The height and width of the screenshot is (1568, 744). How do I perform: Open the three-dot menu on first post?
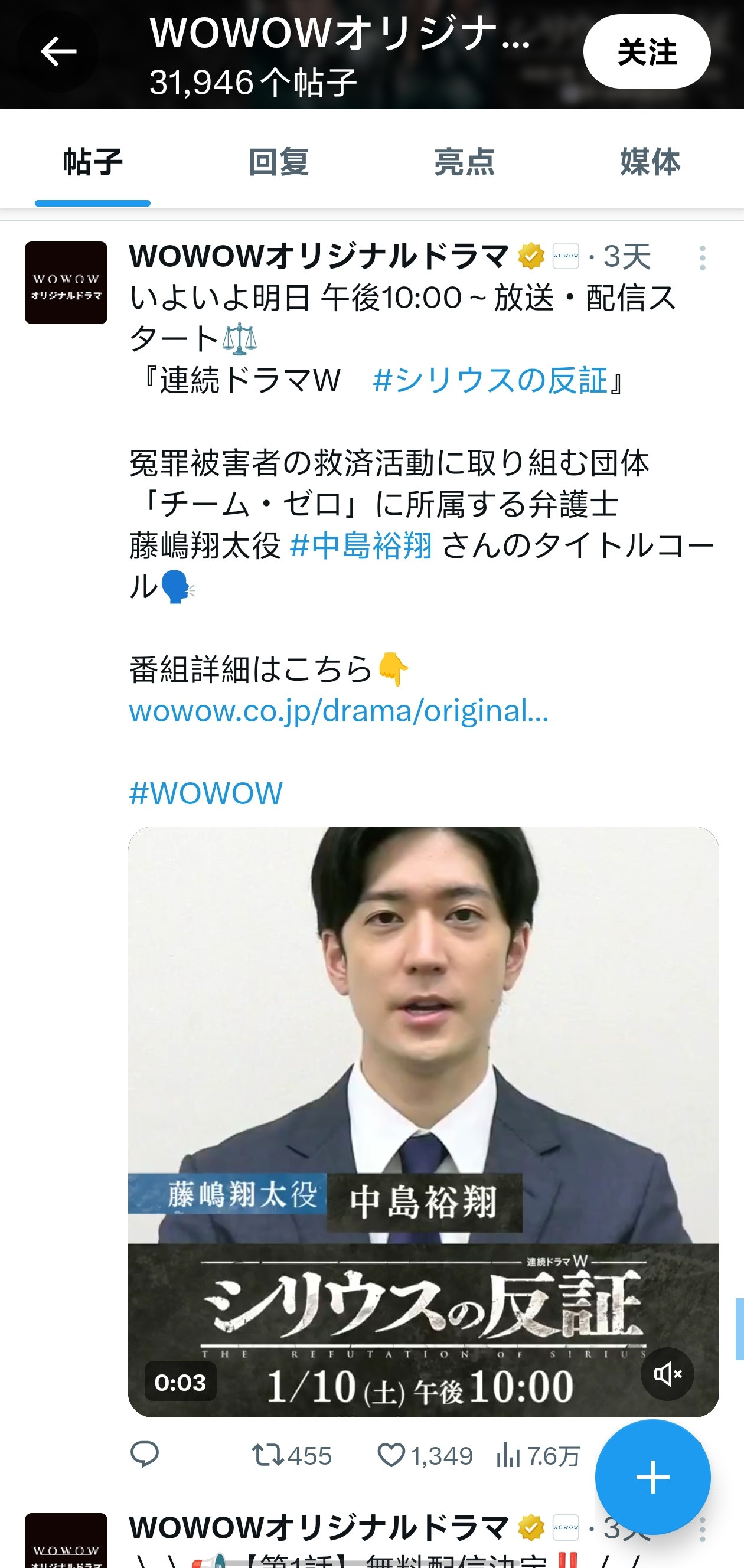(702, 258)
